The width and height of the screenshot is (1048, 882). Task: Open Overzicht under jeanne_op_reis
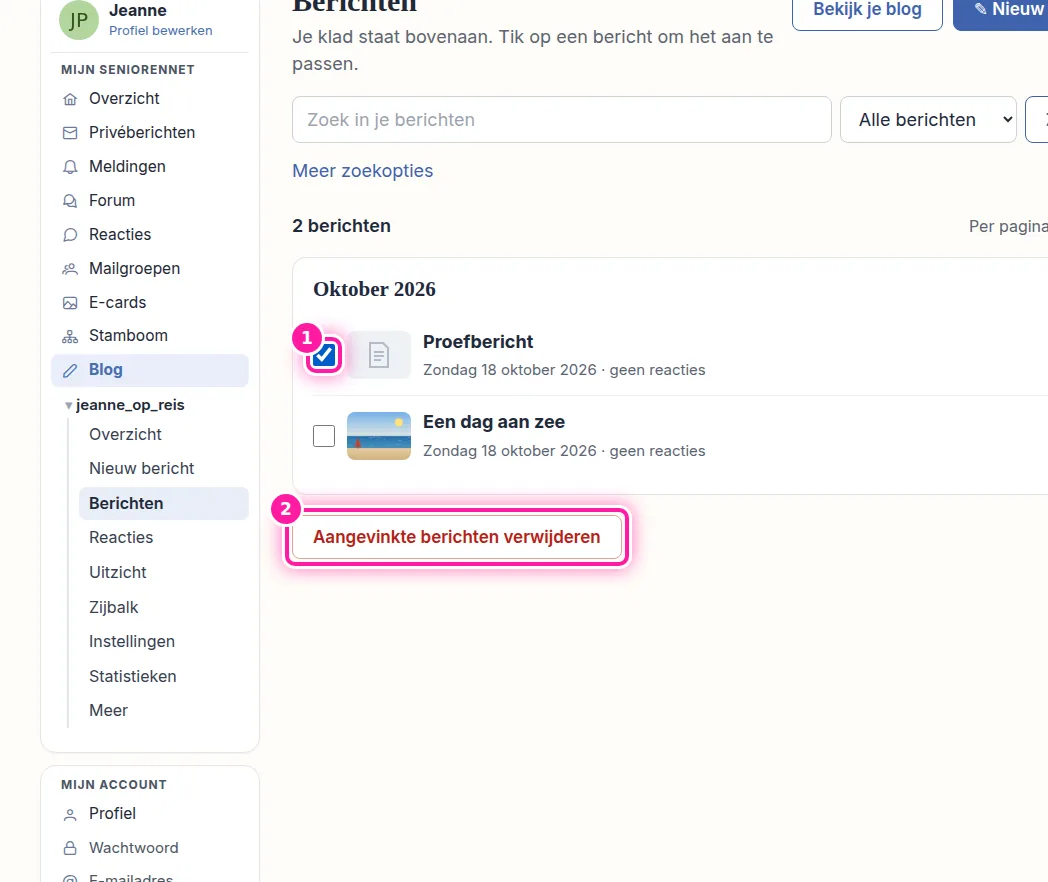125,434
